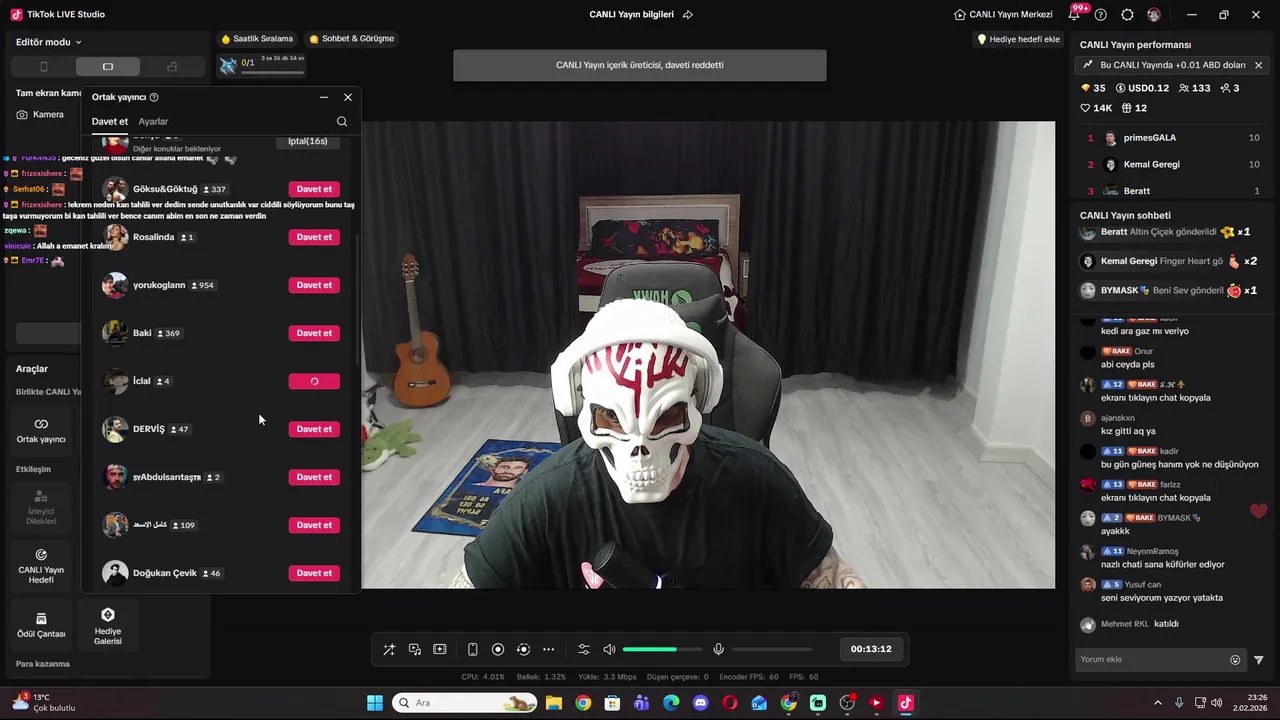Open the Windows Start menu
Viewport: 1280px width, 720px height.
click(375, 703)
